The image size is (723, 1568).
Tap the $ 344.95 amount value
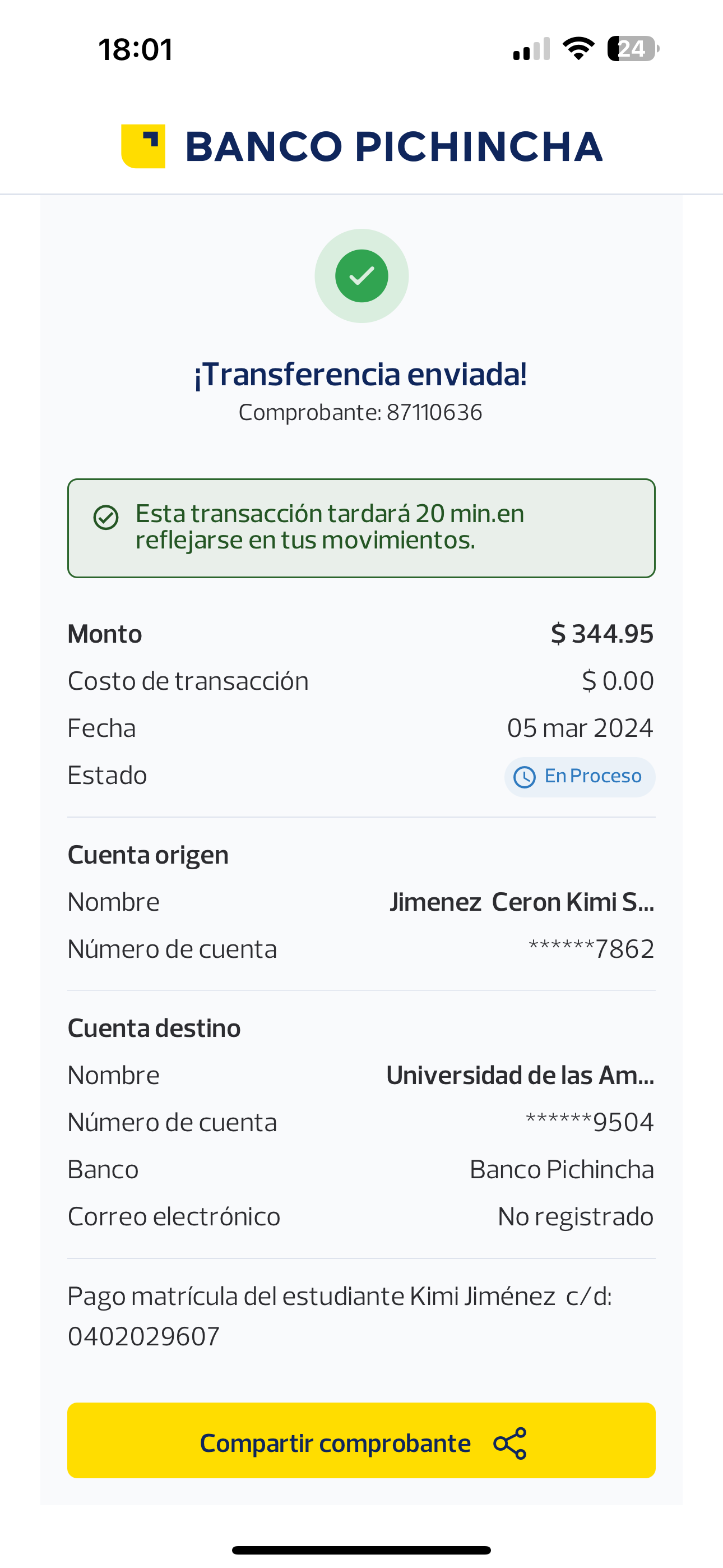pos(602,634)
